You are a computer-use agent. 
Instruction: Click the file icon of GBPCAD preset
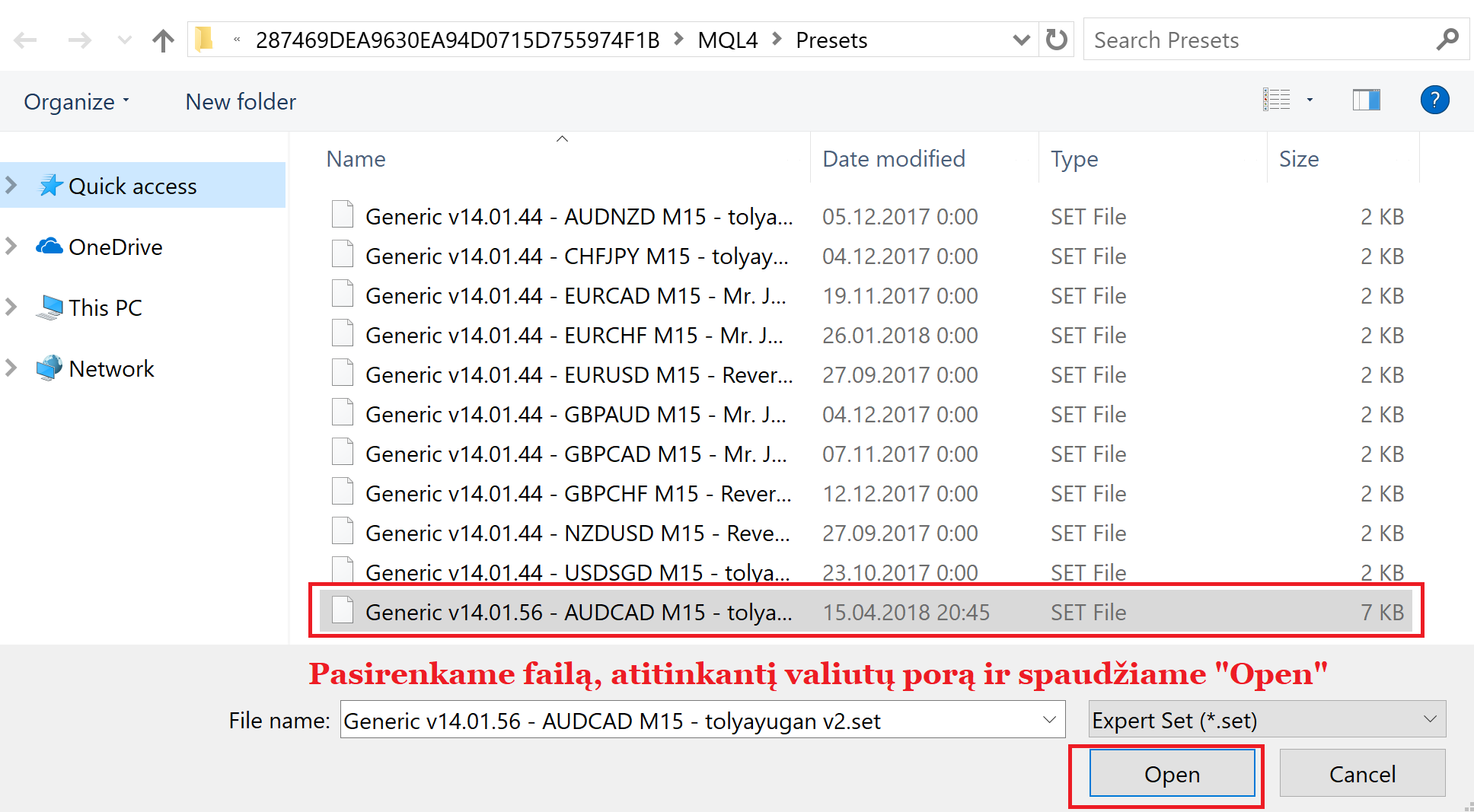click(343, 452)
